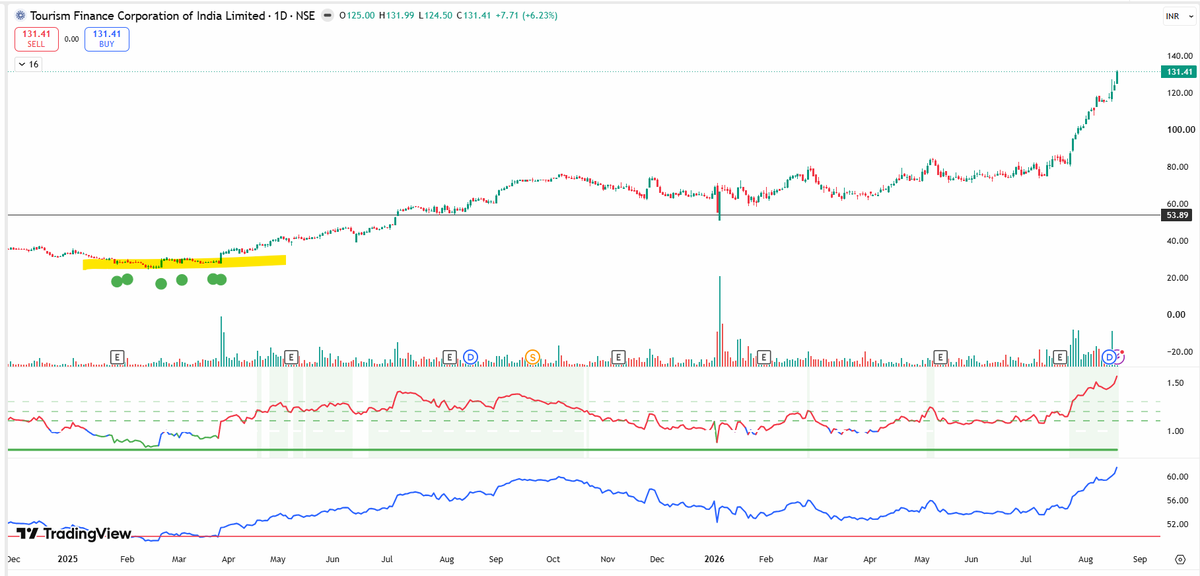Collapse the 16 indicators legend chevron

[22, 64]
